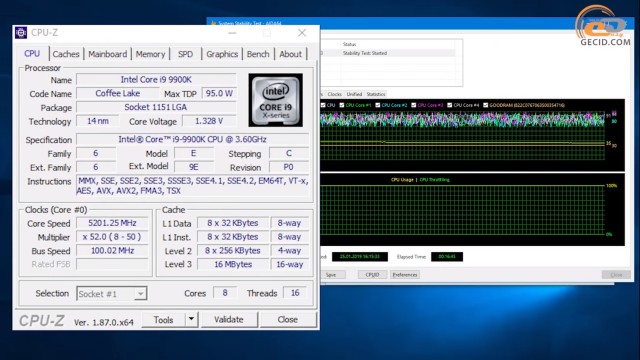Open the SPD tab
Viewport: 640px width, 360px height.
click(x=185, y=54)
